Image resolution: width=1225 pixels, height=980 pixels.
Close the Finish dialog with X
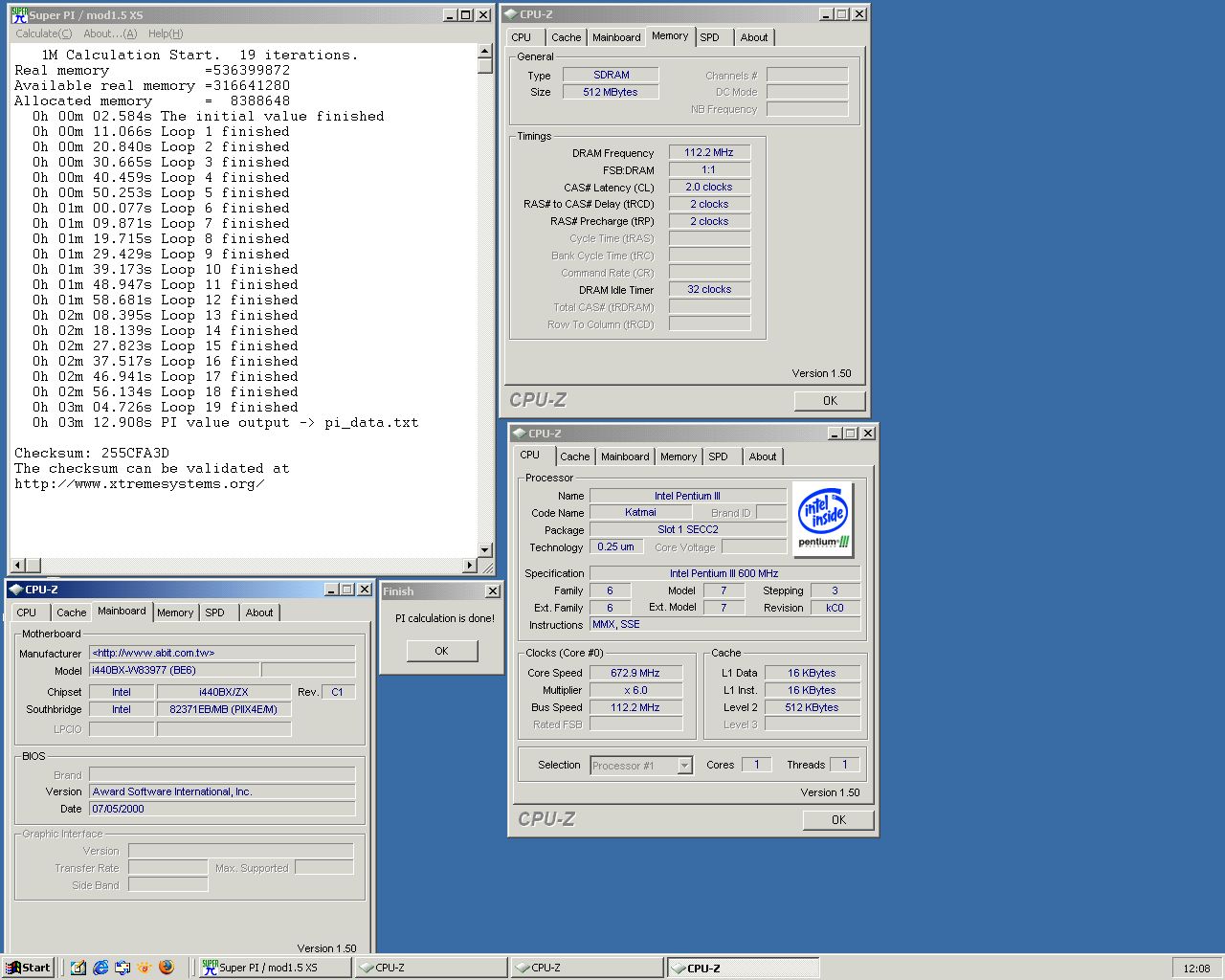(x=493, y=591)
